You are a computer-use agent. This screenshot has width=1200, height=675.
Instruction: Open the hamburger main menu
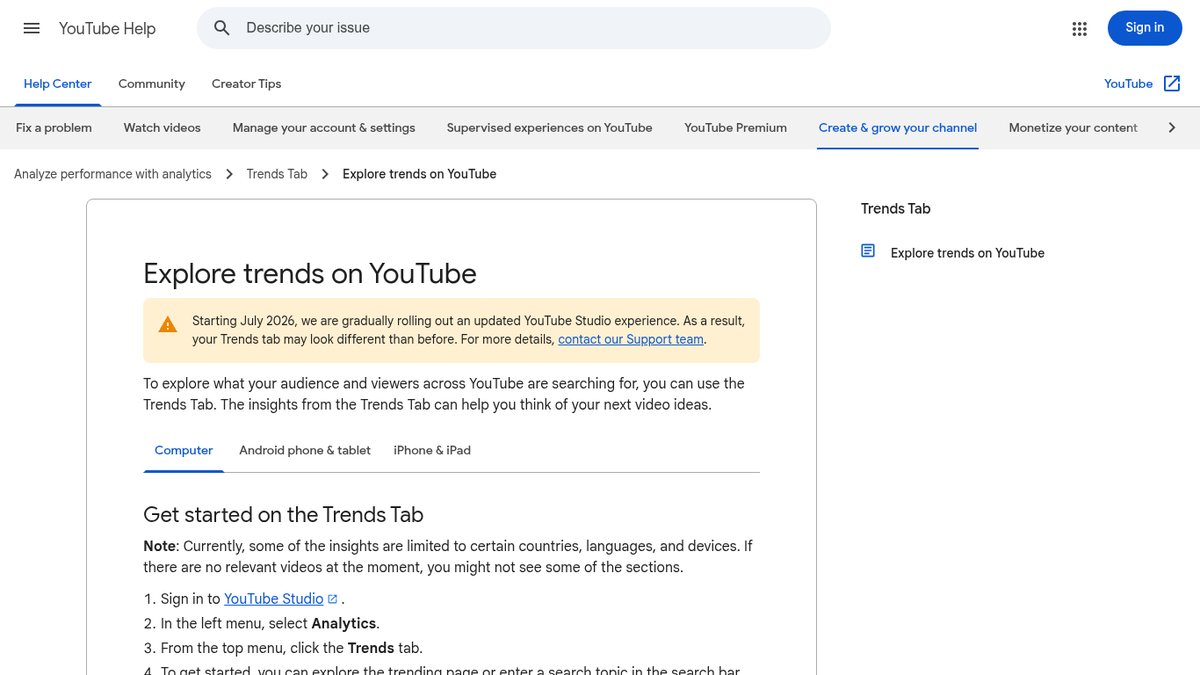coord(32,28)
